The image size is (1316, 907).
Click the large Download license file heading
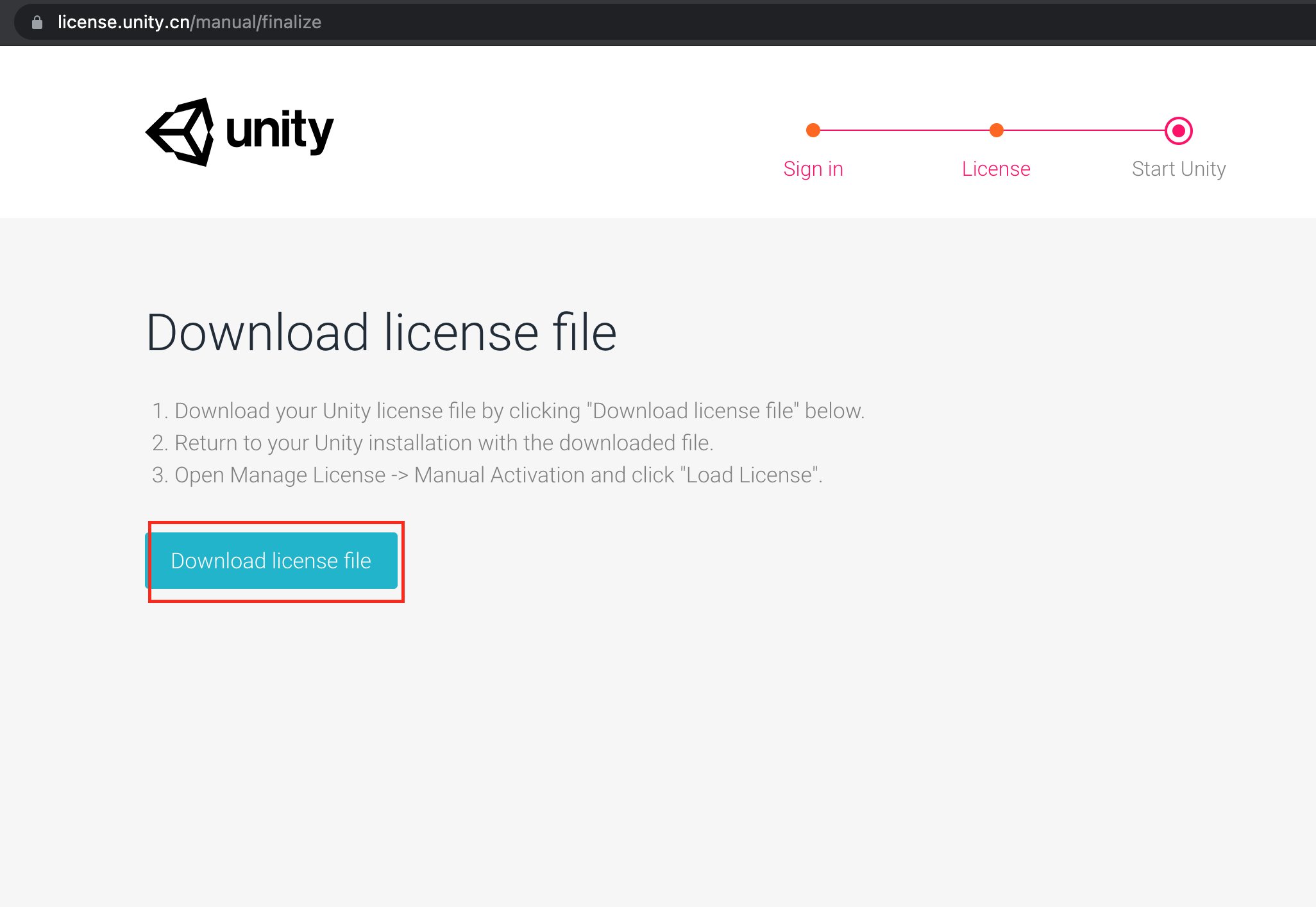[381, 332]
